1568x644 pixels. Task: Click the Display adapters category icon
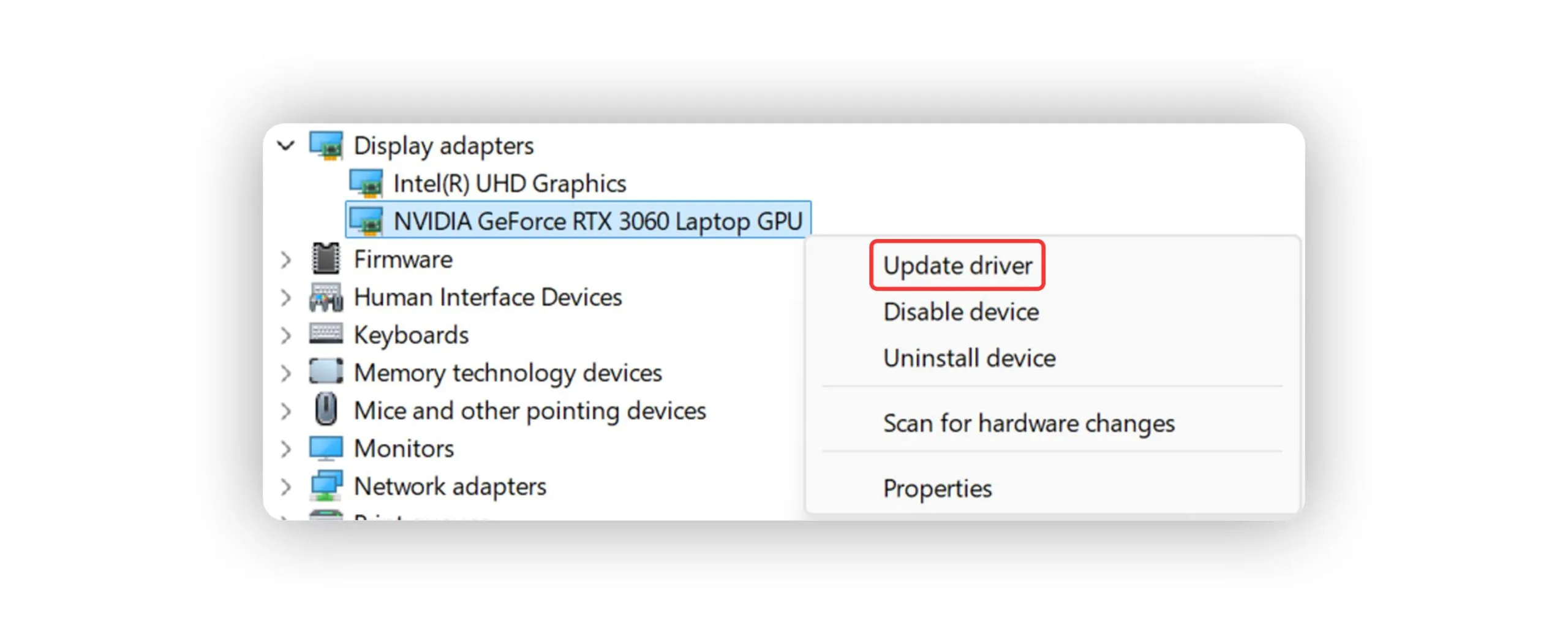[x=325, y=146]
